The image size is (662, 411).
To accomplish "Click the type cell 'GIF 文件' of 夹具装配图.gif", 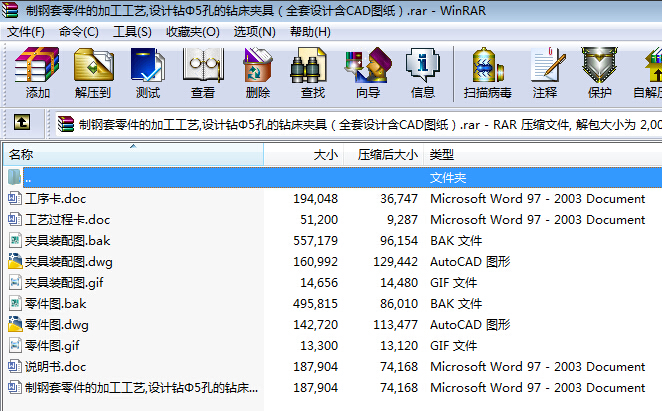I will coord(453,283).
